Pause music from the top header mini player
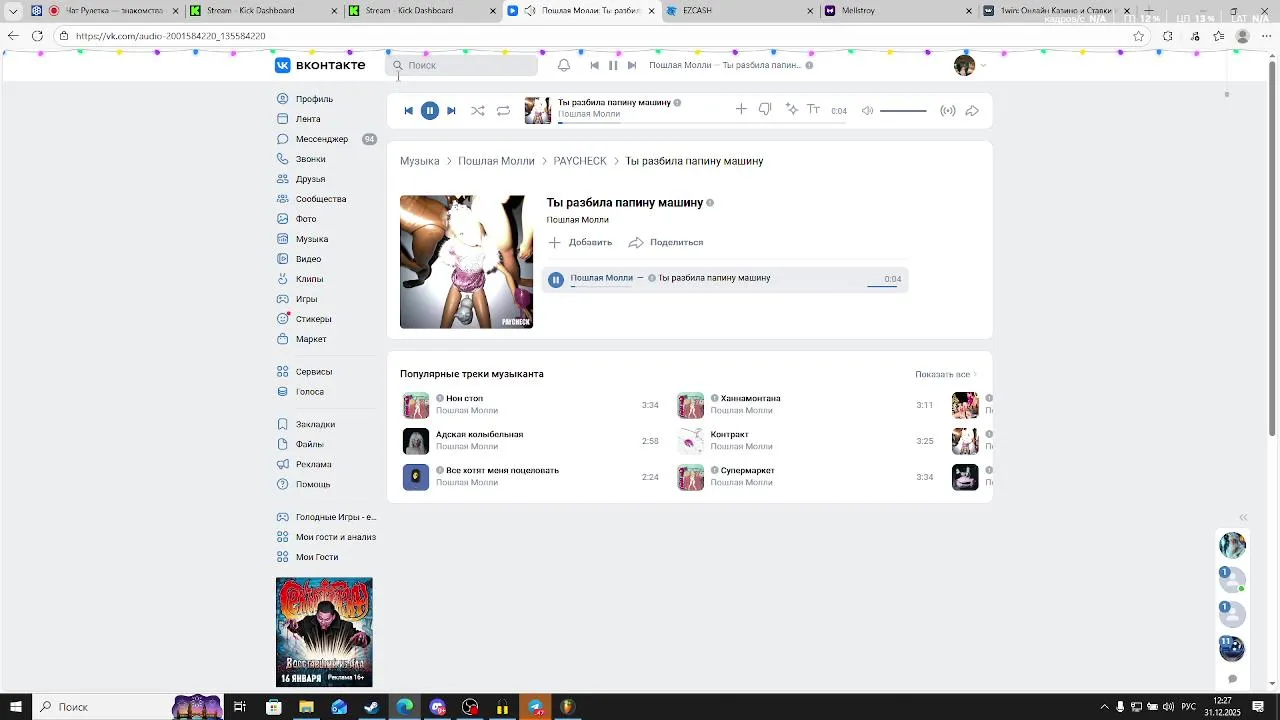Viewport: 1280px width, 720px height. [613, 65]
